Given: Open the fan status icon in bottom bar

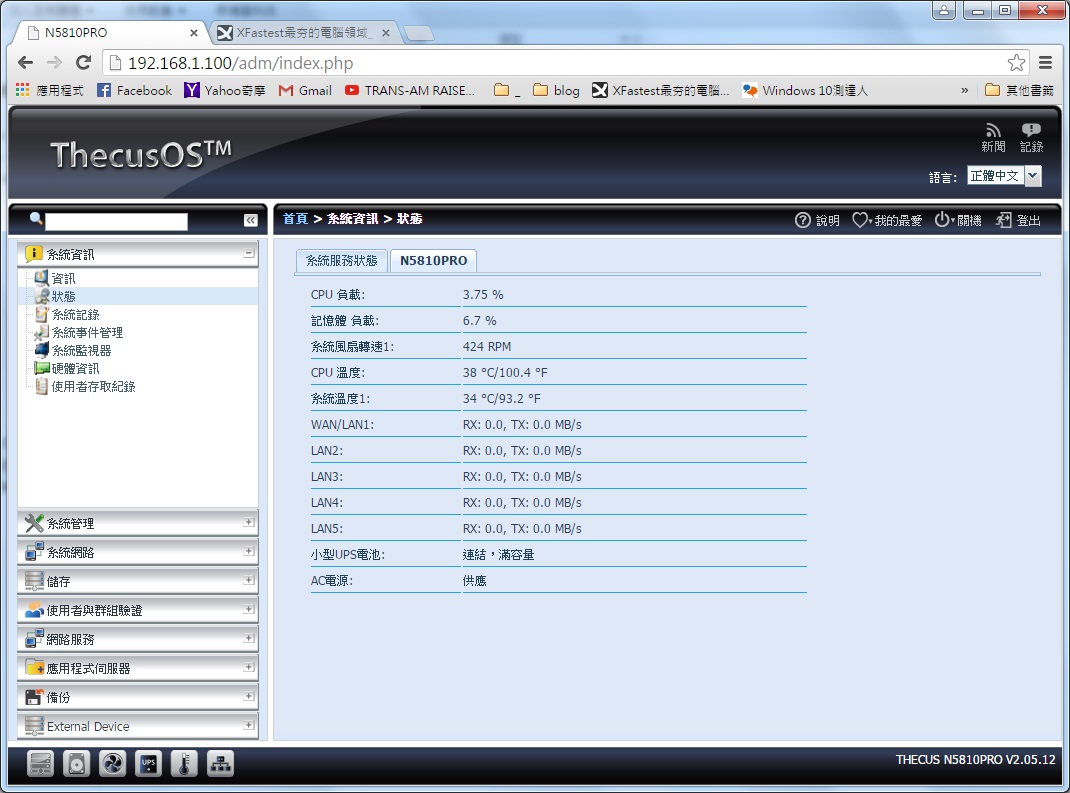Looking at the screenshot, I should pos(112,764).
